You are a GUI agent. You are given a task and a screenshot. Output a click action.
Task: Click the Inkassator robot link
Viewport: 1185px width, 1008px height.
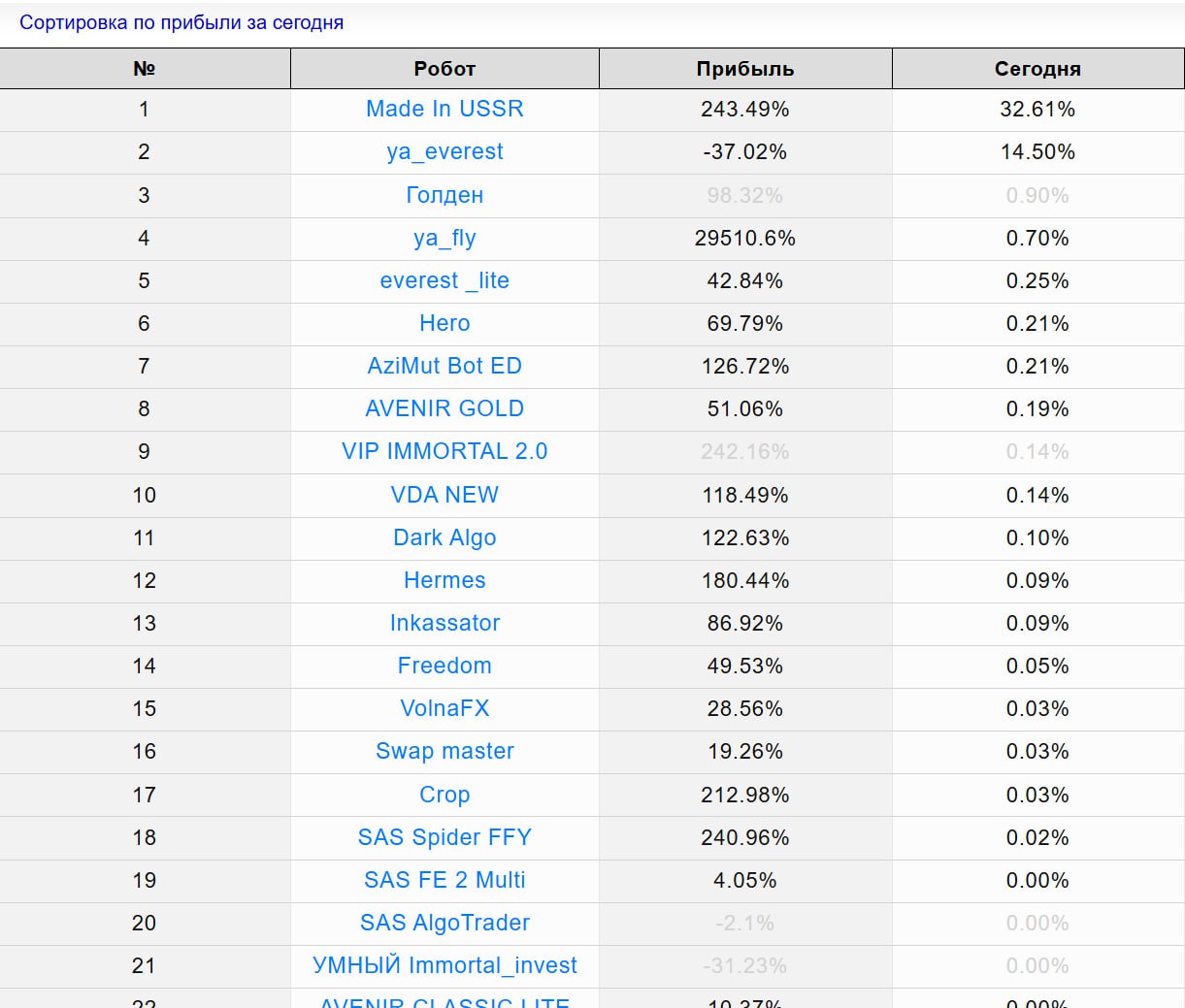(x=444, y=623)
